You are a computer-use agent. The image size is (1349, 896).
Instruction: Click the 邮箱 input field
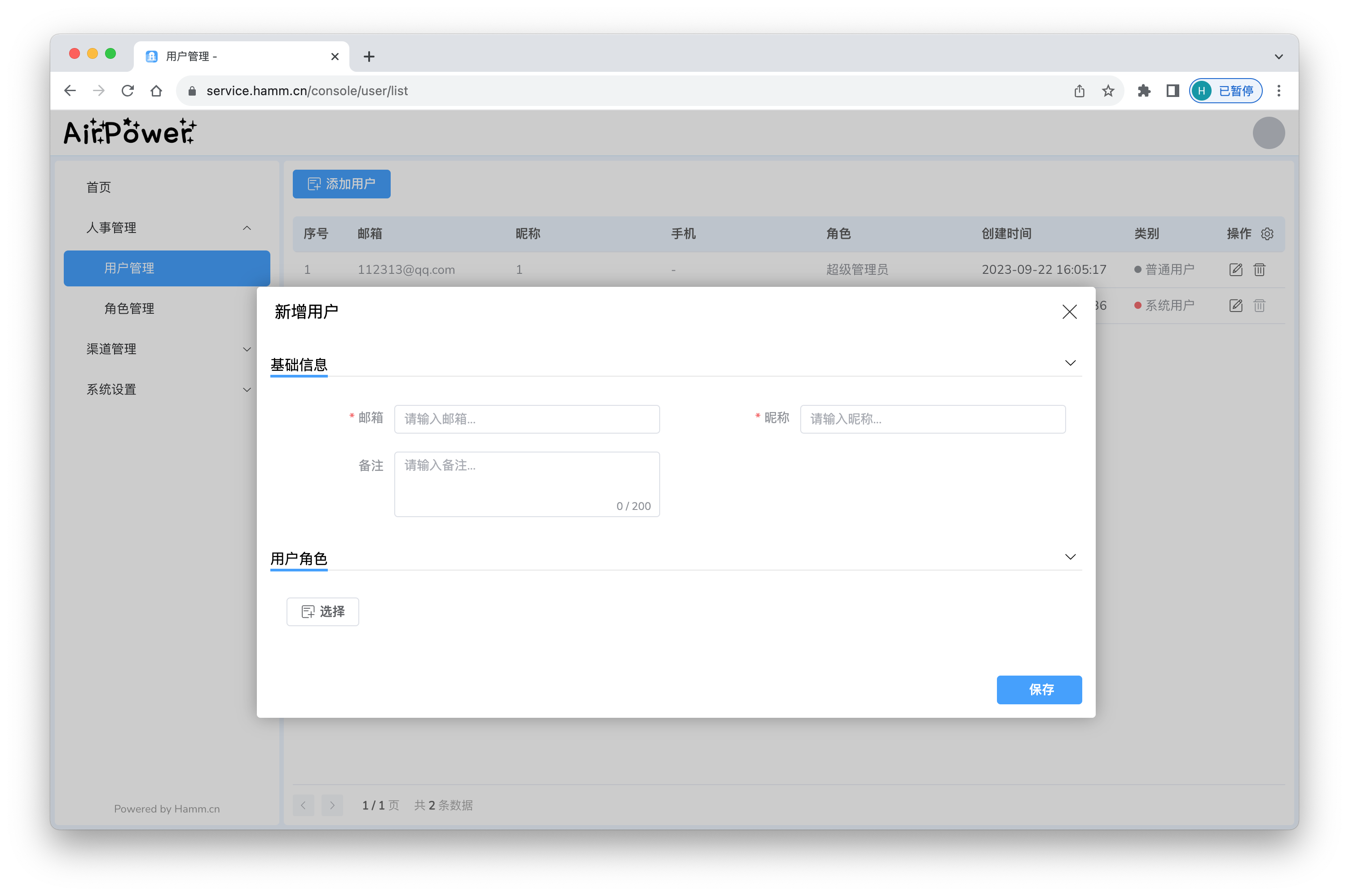[x=526, y=419]
